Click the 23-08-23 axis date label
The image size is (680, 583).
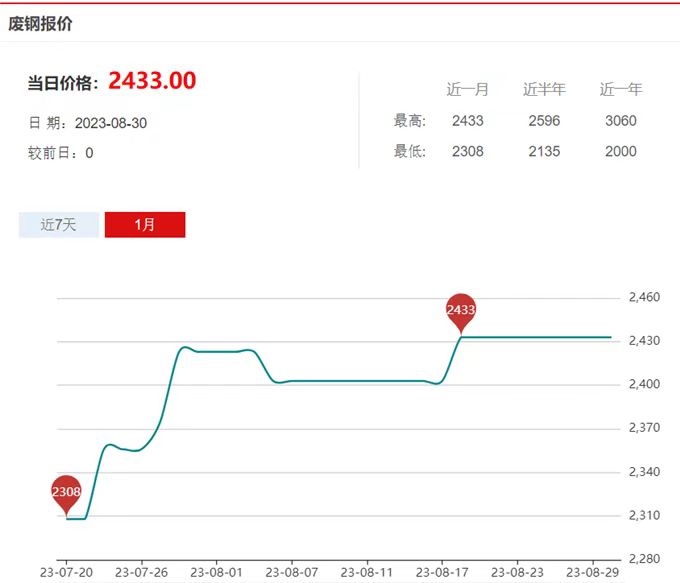pos(517,573)
